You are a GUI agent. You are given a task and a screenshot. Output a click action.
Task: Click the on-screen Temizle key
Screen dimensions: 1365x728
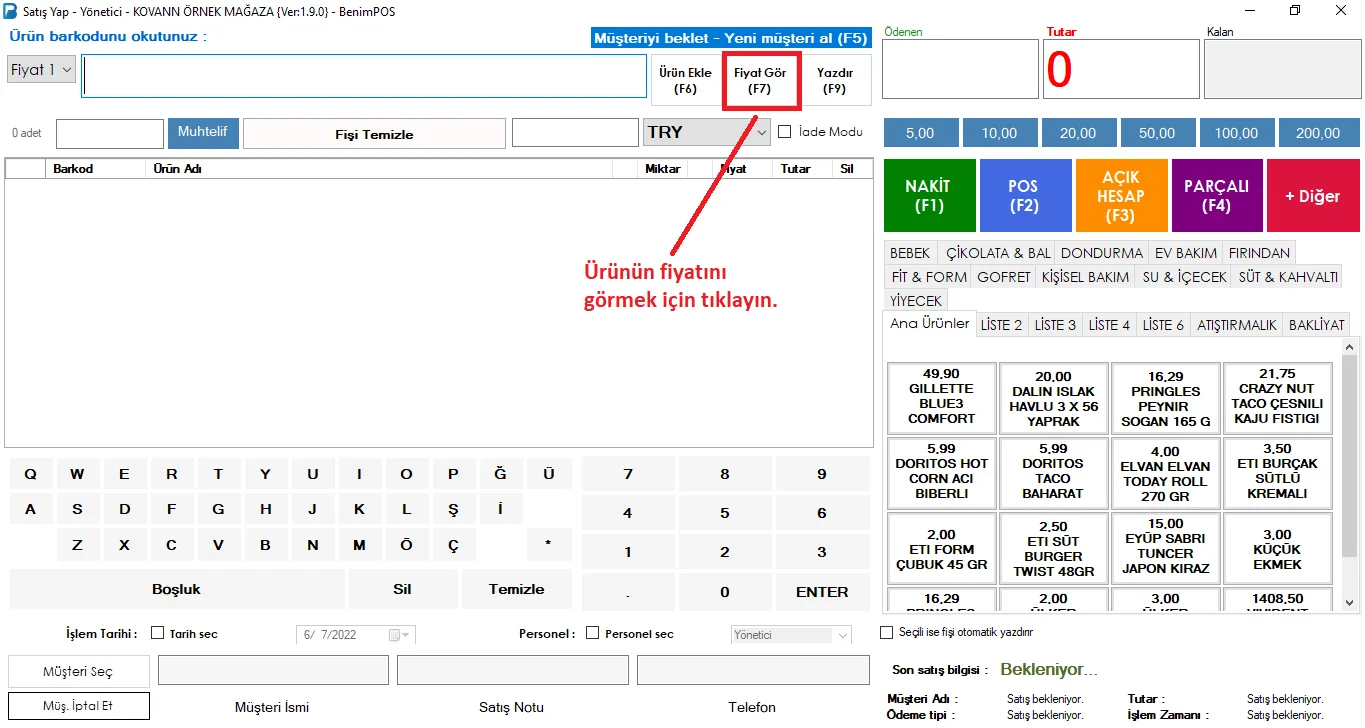516,590
